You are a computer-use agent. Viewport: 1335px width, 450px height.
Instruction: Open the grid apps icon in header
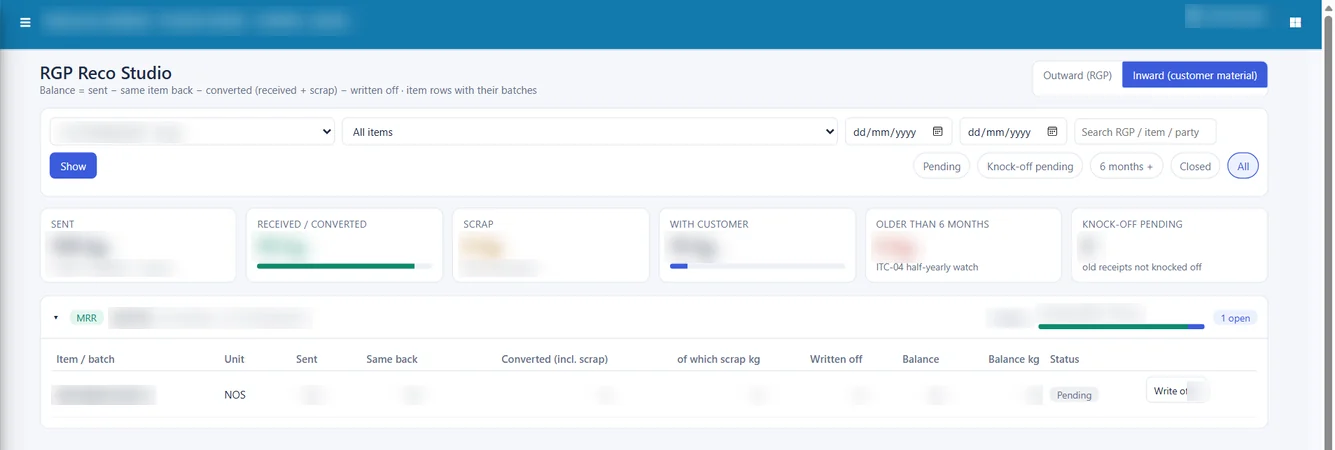(x=1296, y=22)
